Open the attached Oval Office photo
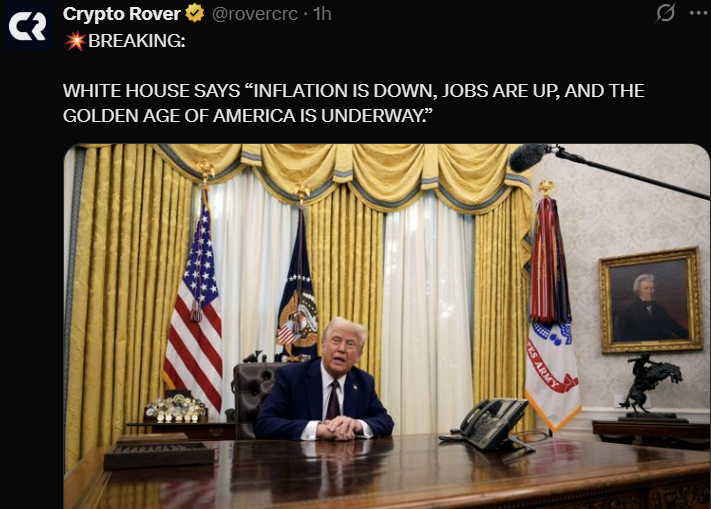Screen dimensions: 711x509 click(387, 326)
